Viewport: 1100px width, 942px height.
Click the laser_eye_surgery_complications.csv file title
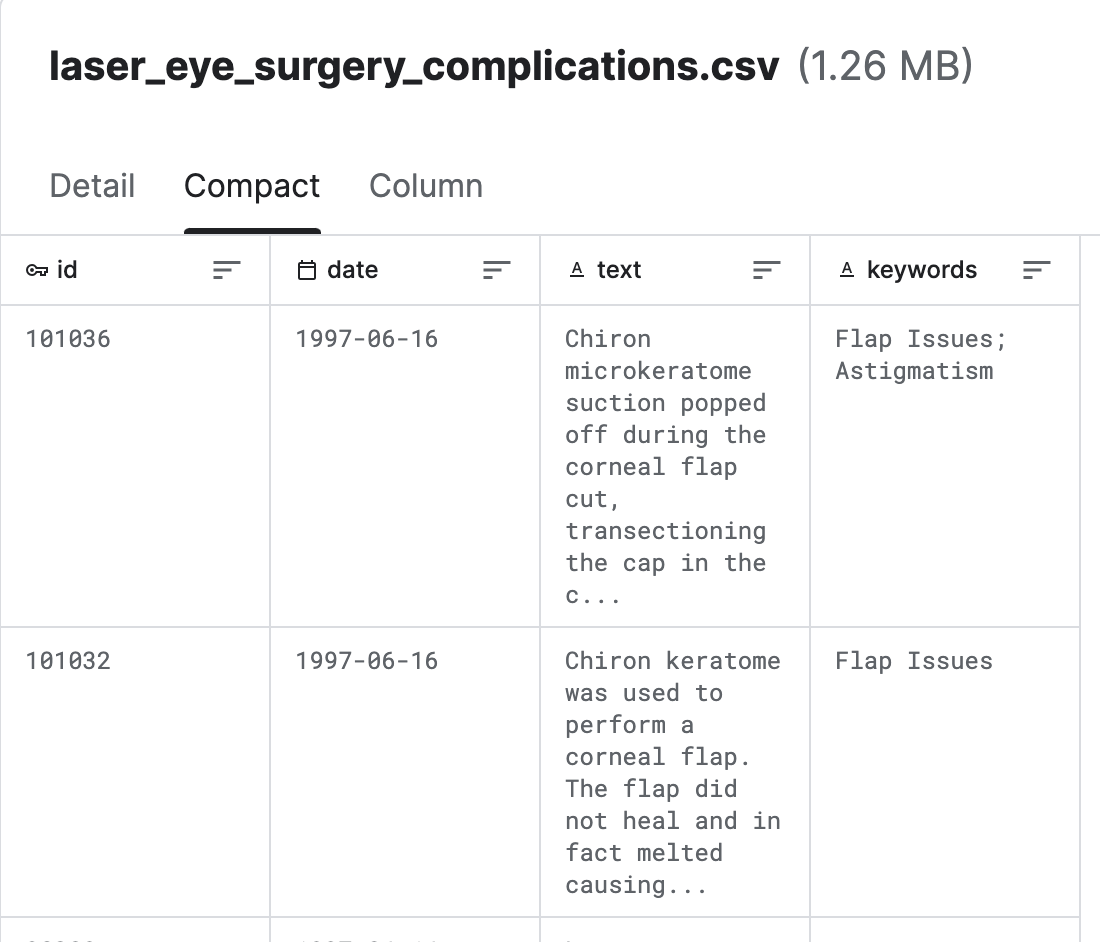pyautogui.click(x=414, y=67)
